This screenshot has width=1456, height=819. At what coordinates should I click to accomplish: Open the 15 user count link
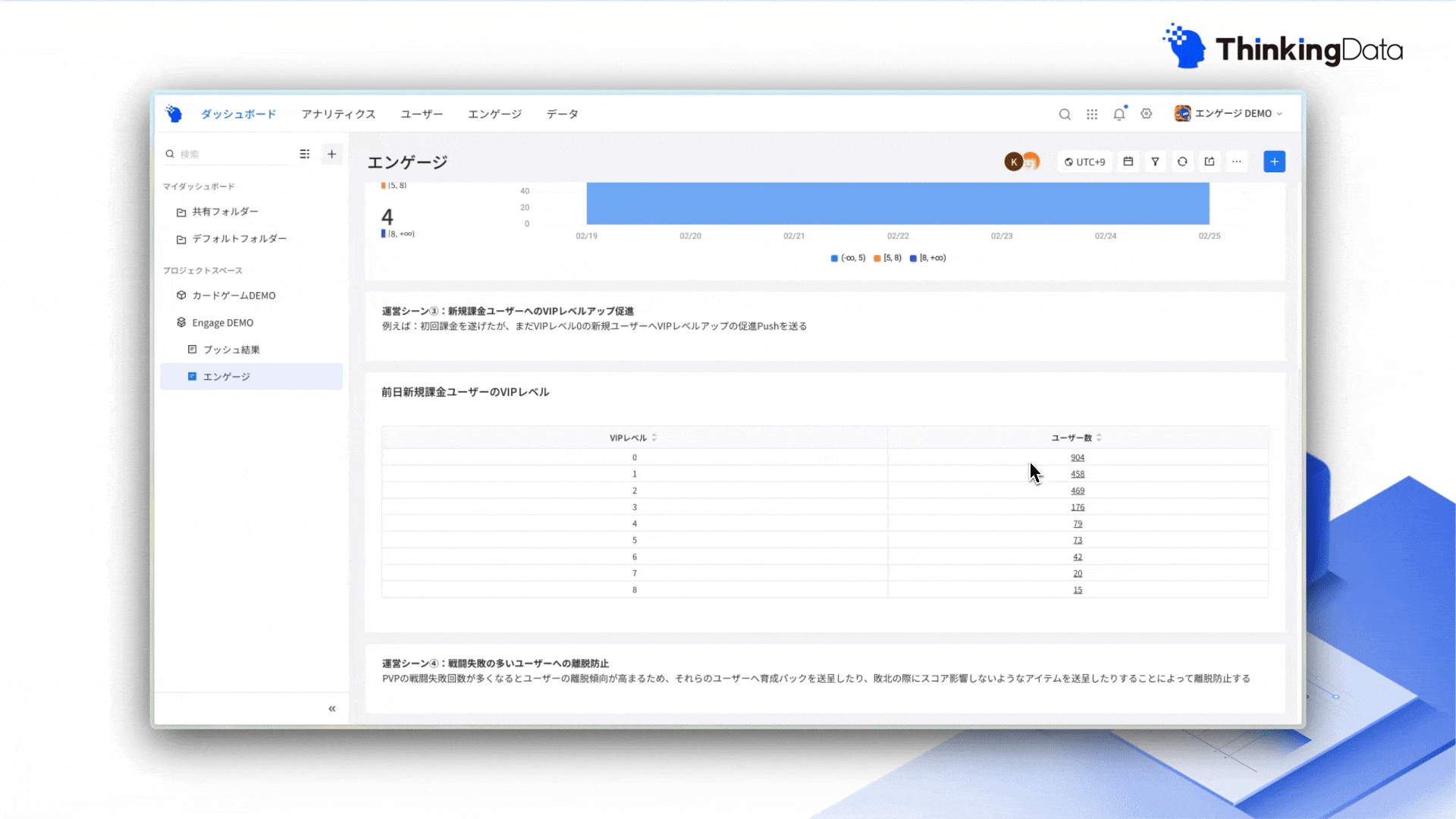click(x=1078, y=590)
